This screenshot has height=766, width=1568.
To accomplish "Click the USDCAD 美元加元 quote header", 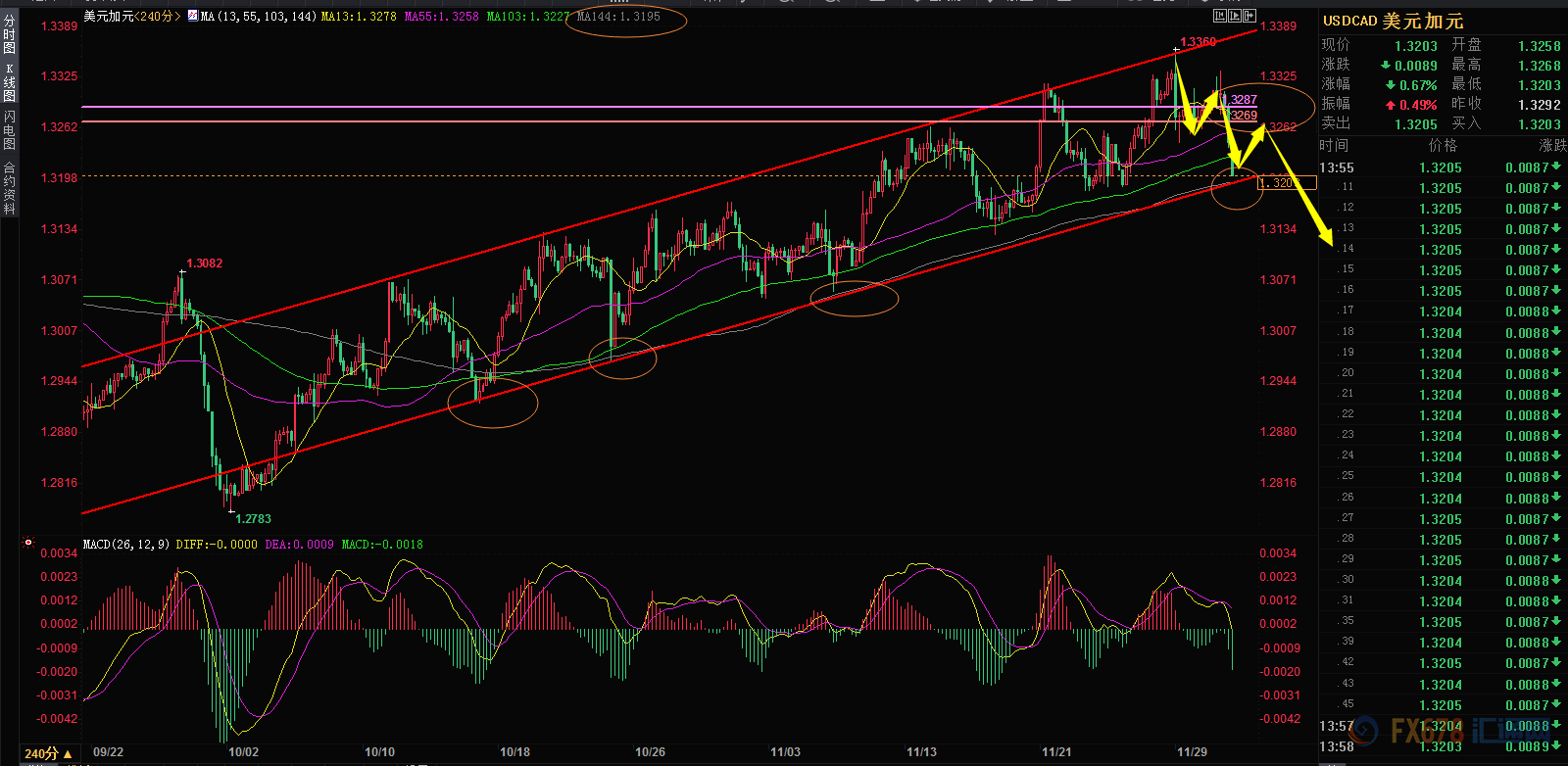I will pos(1393,21).
